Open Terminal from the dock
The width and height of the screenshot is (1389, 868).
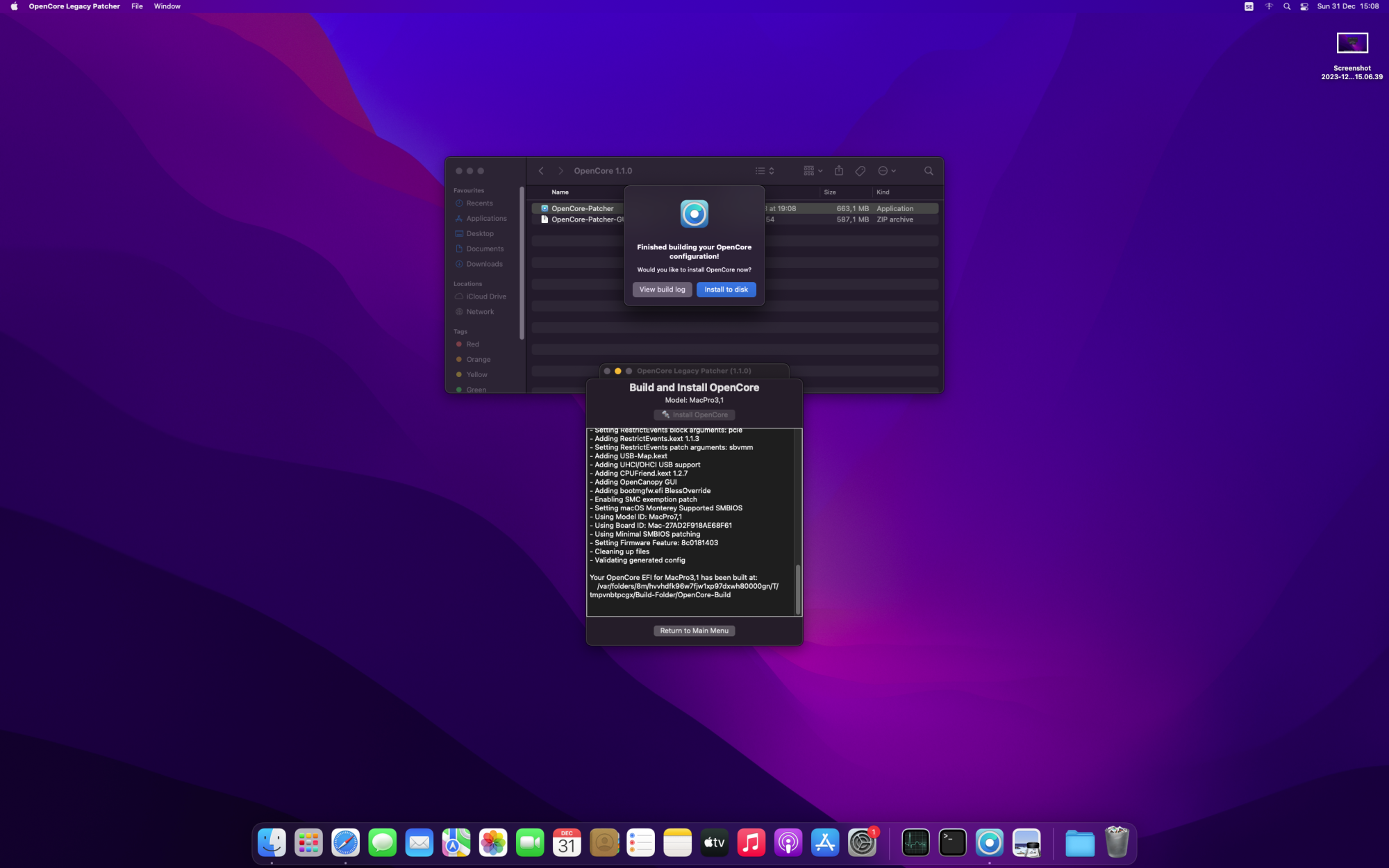pyautogui.click(x=952, y=843)
